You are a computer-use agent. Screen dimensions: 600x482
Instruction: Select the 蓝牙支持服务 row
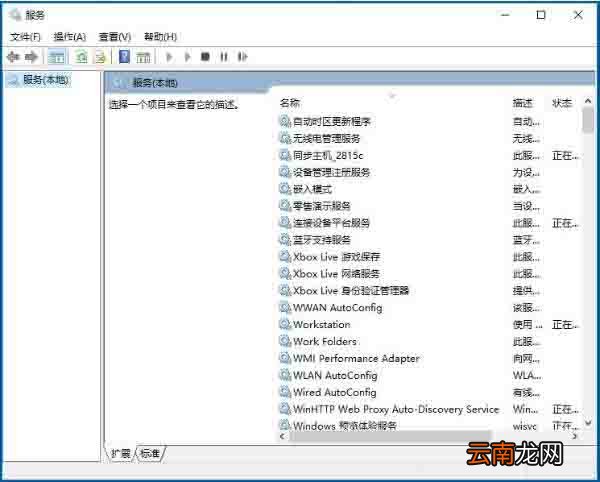pos(322,240)
